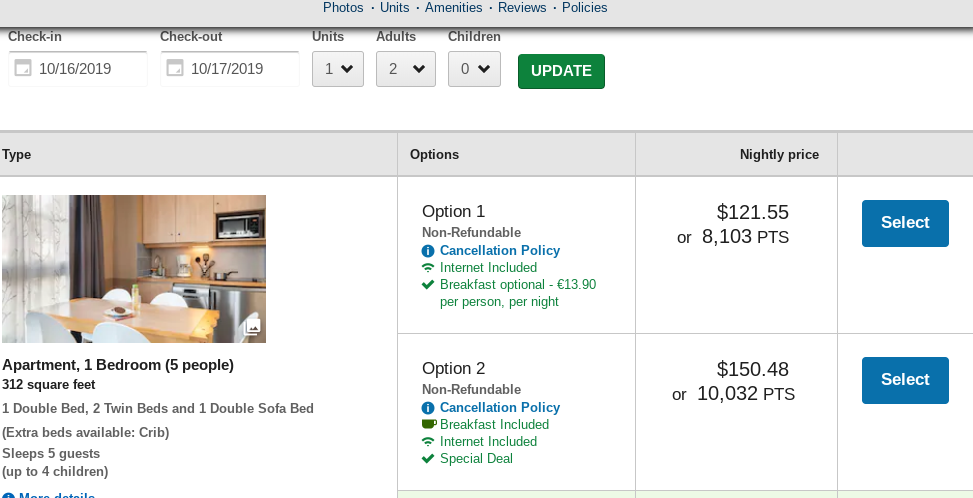Viewport: 973px width, 498px height.
Task: Open Option 2 Cancellation Policy link
Action: click(500, 408)
